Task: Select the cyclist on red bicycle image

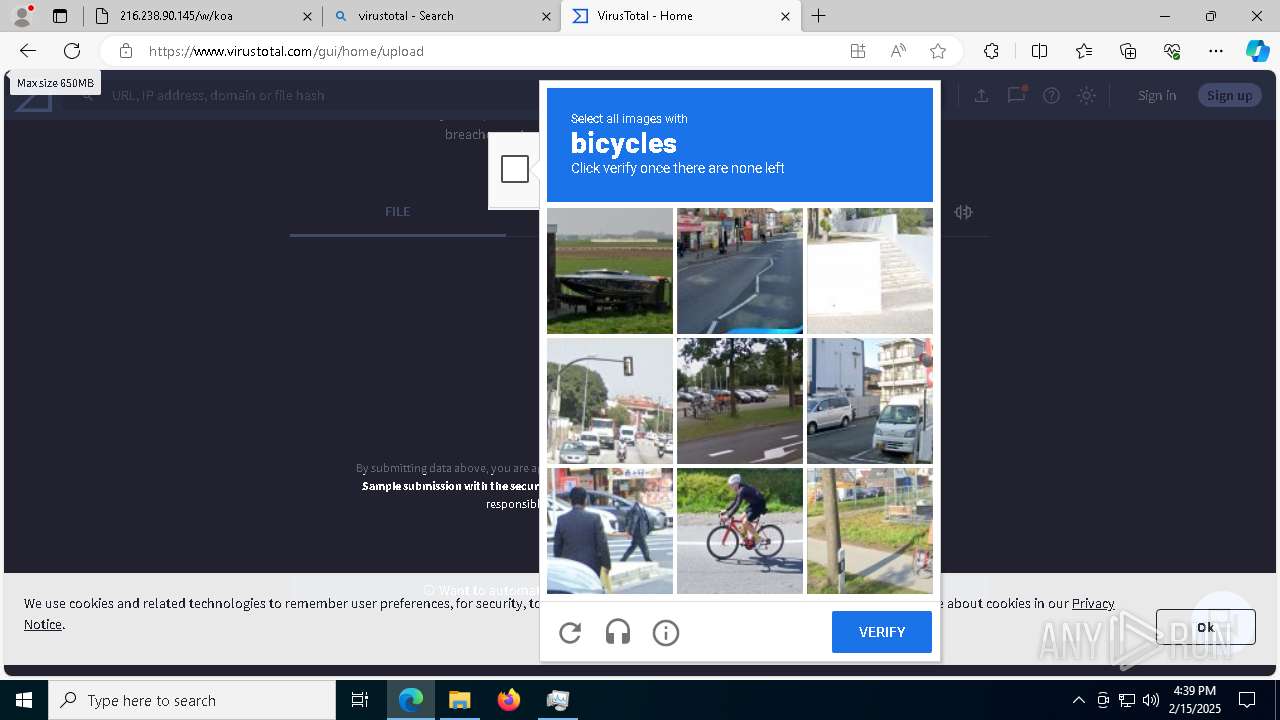Action: click(740, 531)
